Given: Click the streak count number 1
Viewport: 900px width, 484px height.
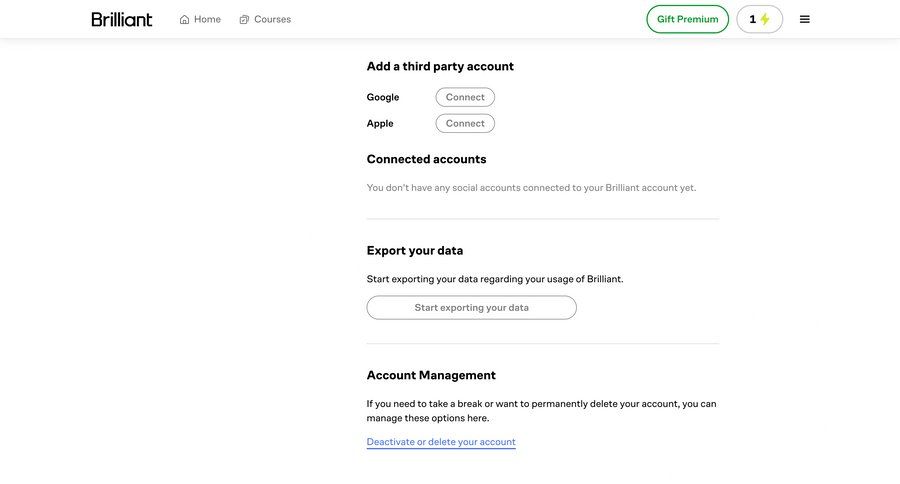Looking at the screenshot, I should (752, 19).
